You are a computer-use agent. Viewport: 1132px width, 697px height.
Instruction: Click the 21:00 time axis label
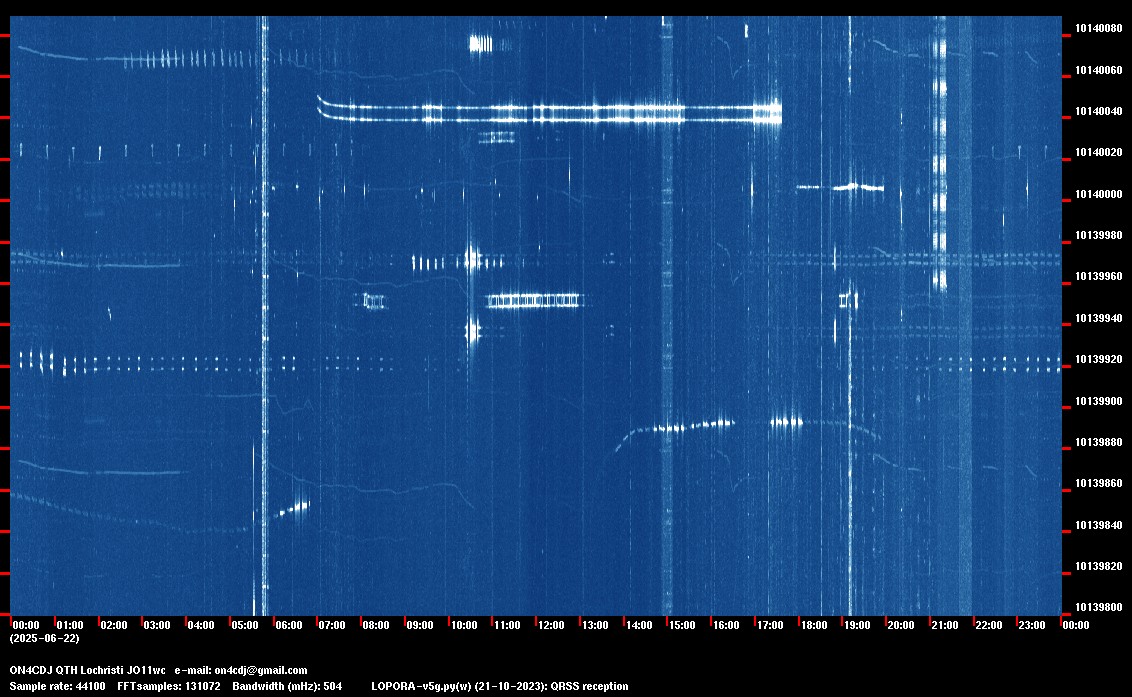pyautogui.click(x=944, y=625)
